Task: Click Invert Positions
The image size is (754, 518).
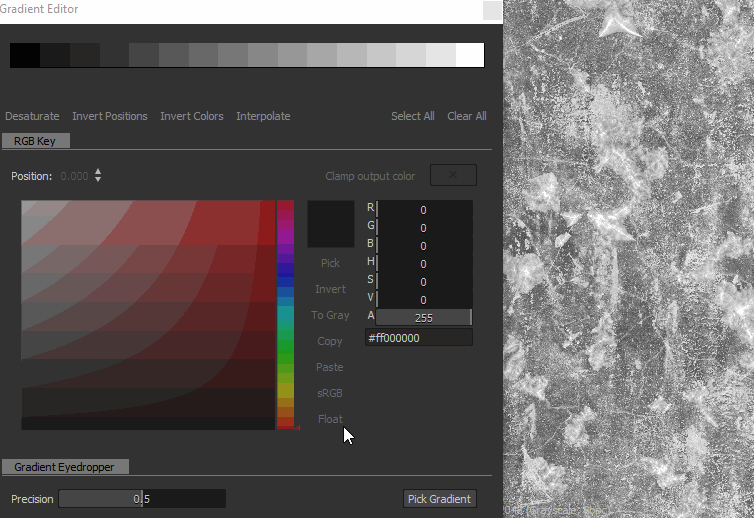Action: pos(110,116)
